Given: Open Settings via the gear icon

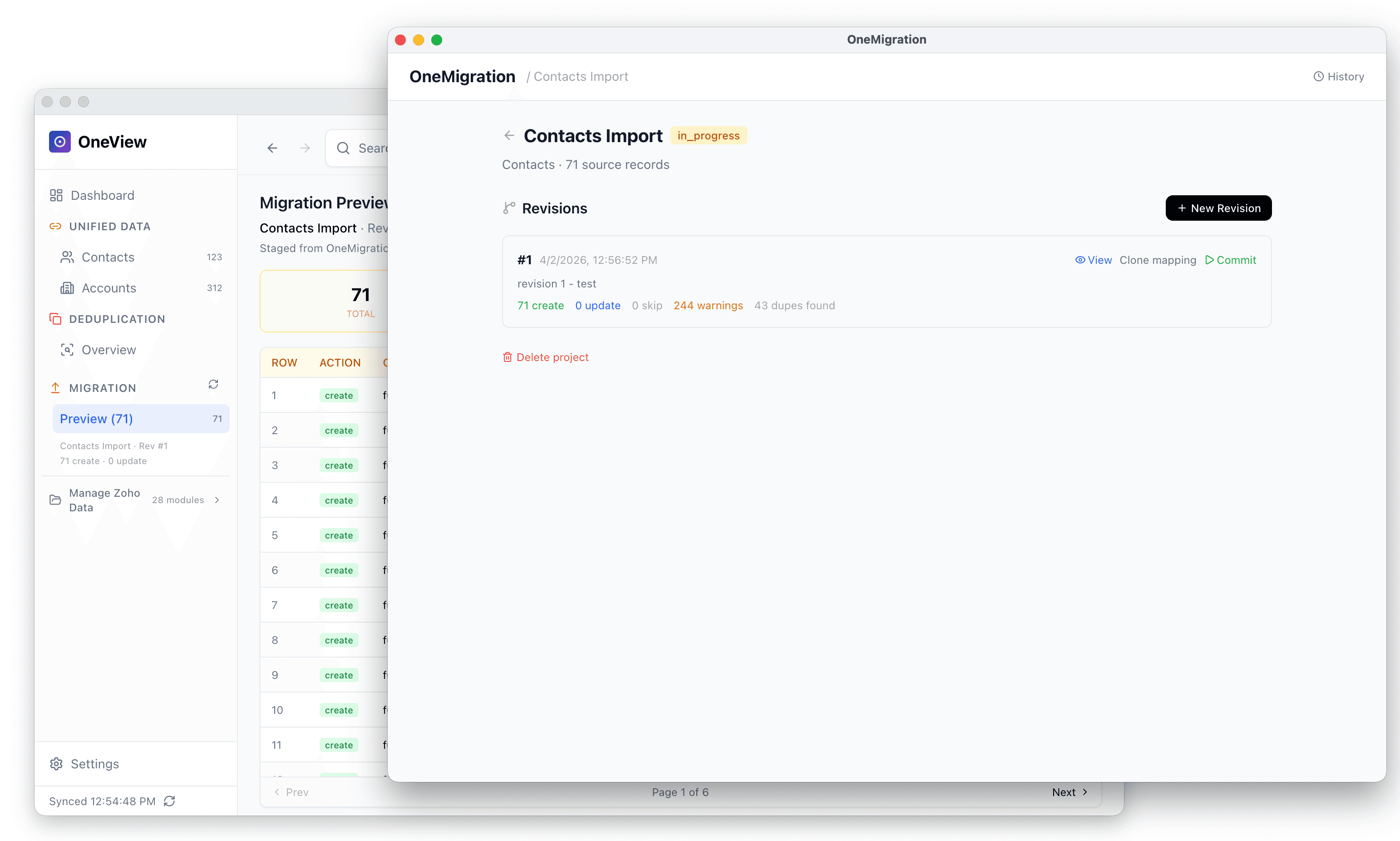Looking at the screenshot, I should (57, 764).
